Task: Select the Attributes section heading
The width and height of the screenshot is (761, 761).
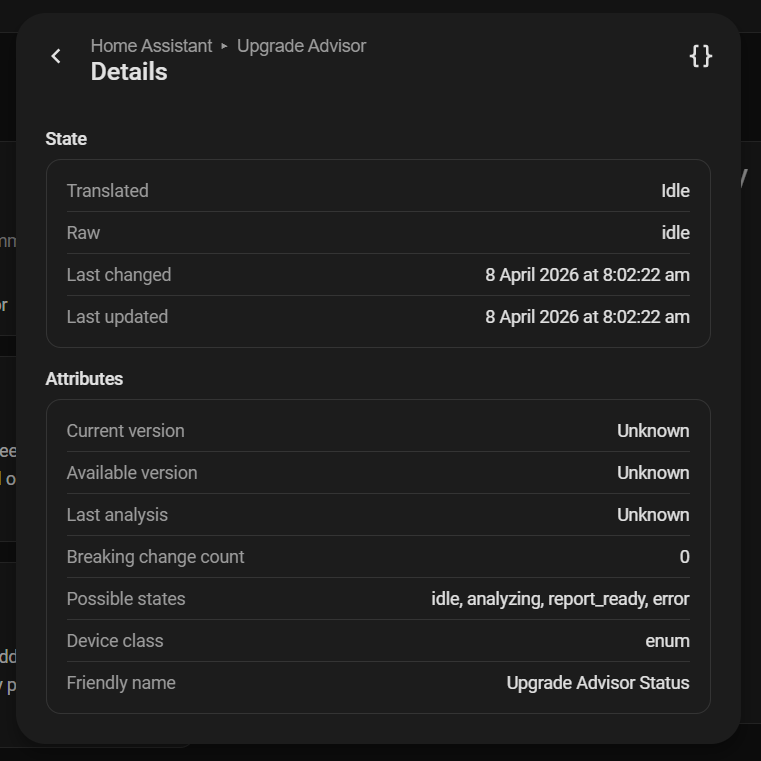Action: pos(84,379)
